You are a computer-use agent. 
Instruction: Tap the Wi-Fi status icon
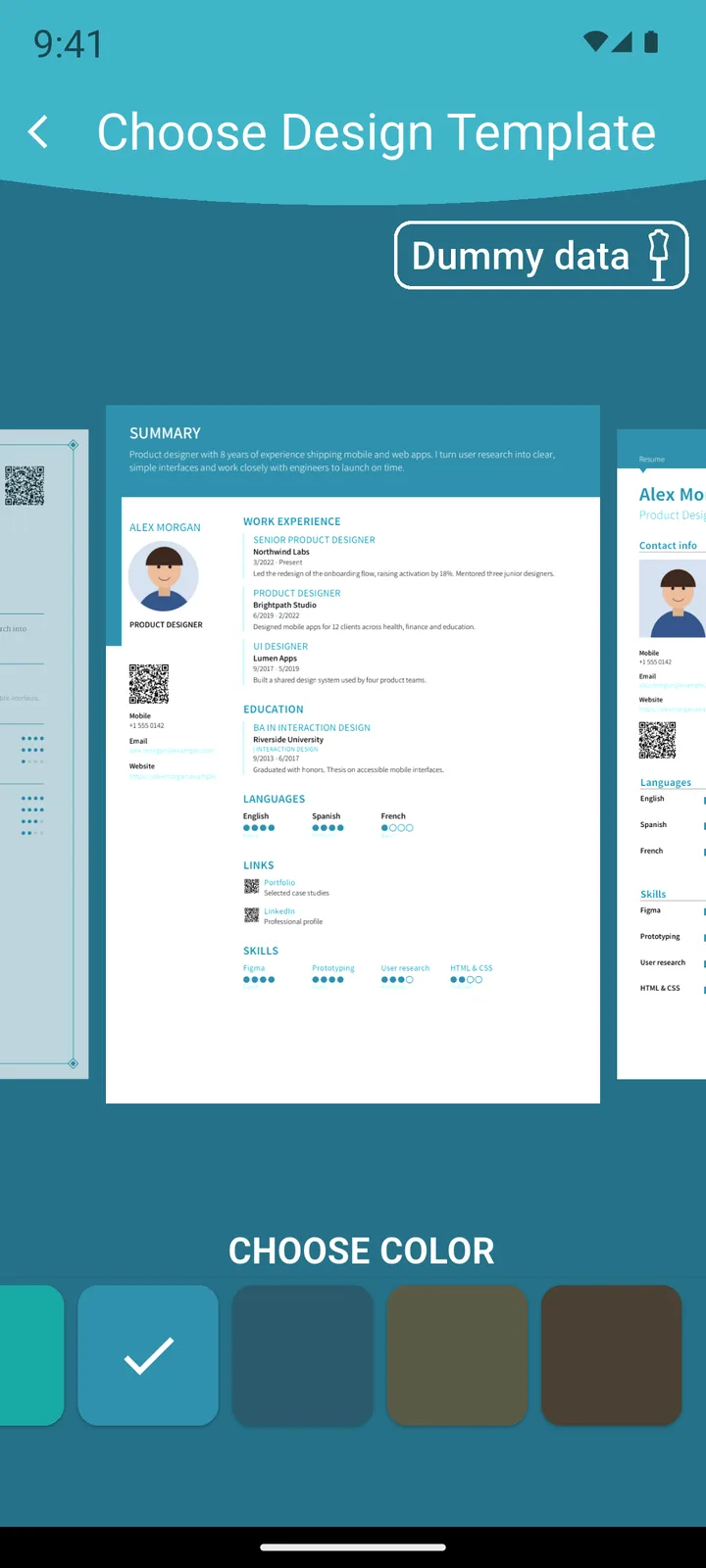pyautogui.click(x=595, y=41)
